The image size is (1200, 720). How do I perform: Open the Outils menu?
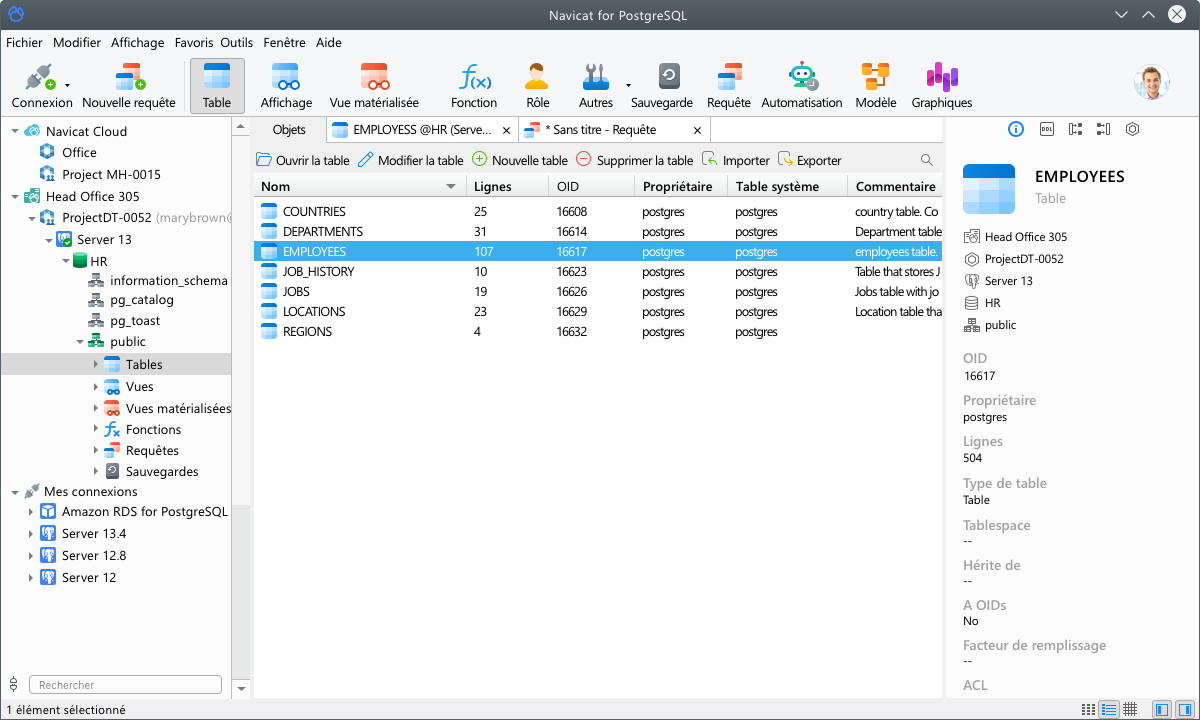coord(237,43)
